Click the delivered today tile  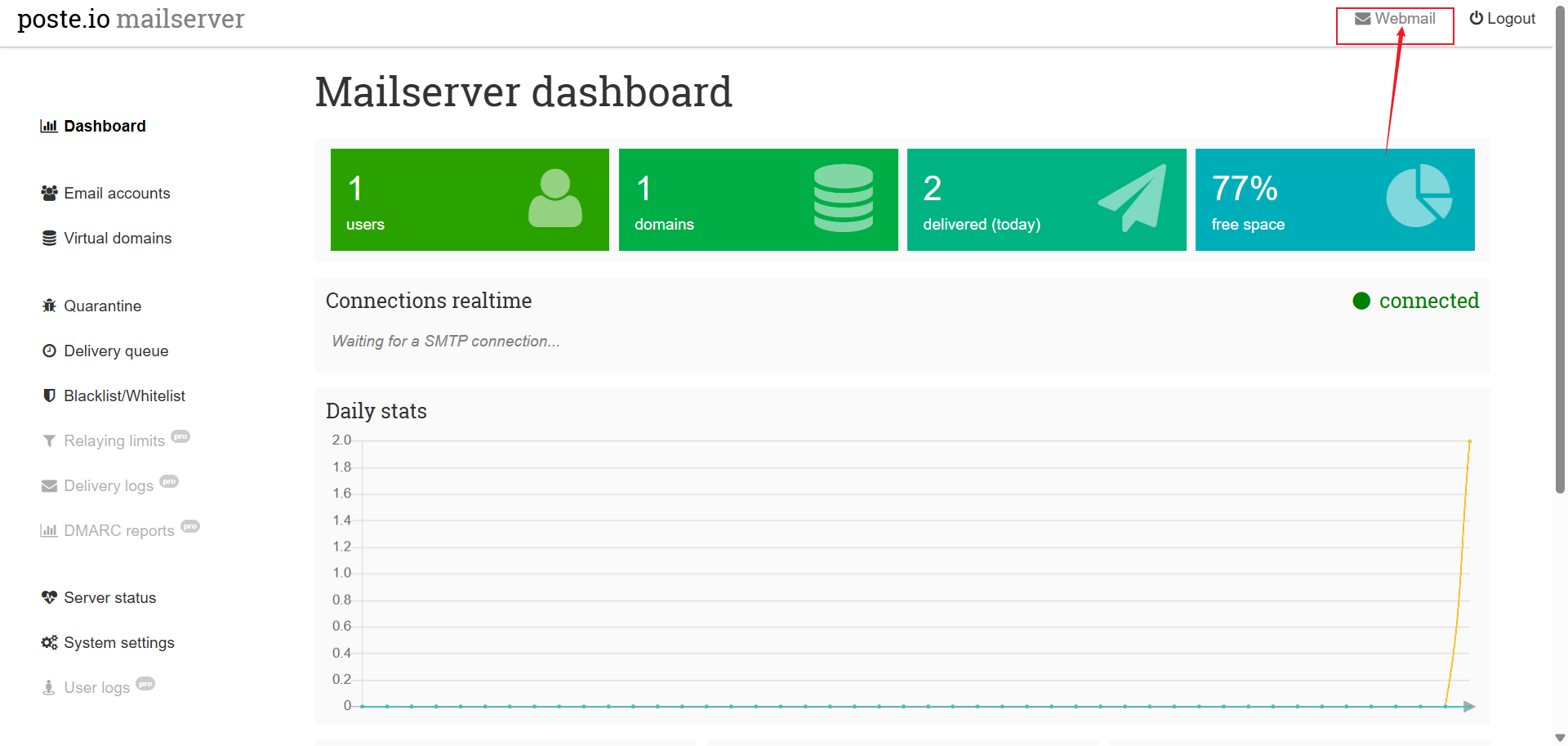coord(1046,199)
